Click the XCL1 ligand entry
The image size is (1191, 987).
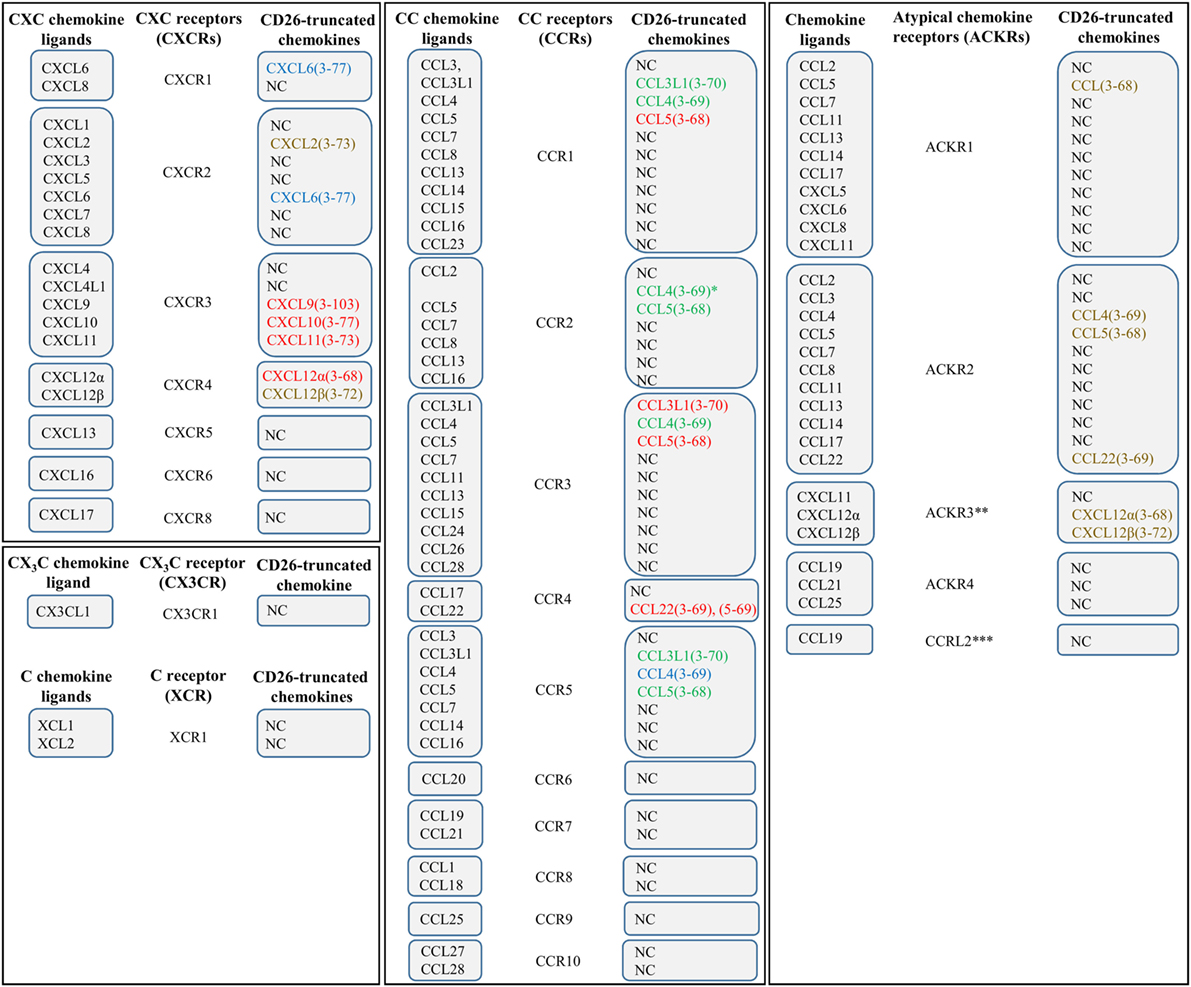pos(56,726)
